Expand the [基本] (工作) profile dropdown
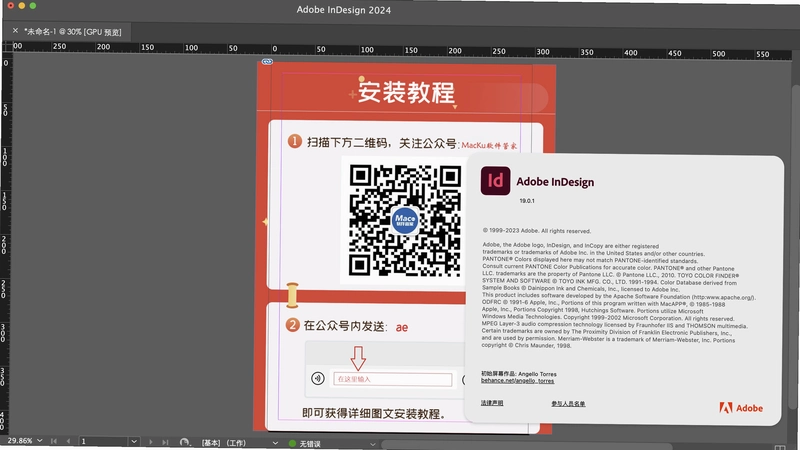Image resolution: width=800 pixels, height=450 pixels. coord(276,443)
